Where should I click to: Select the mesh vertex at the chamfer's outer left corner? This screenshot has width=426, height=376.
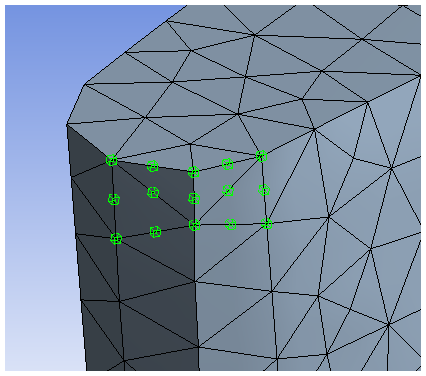[x=67, y=125]
